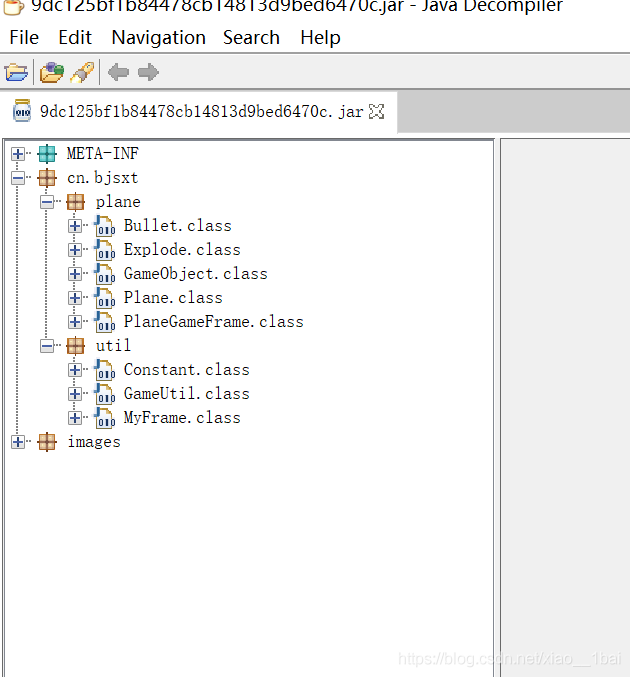Click the Plane.class file icon
The width and height of the screenshot is (630, 677).
tap(105, 298)
